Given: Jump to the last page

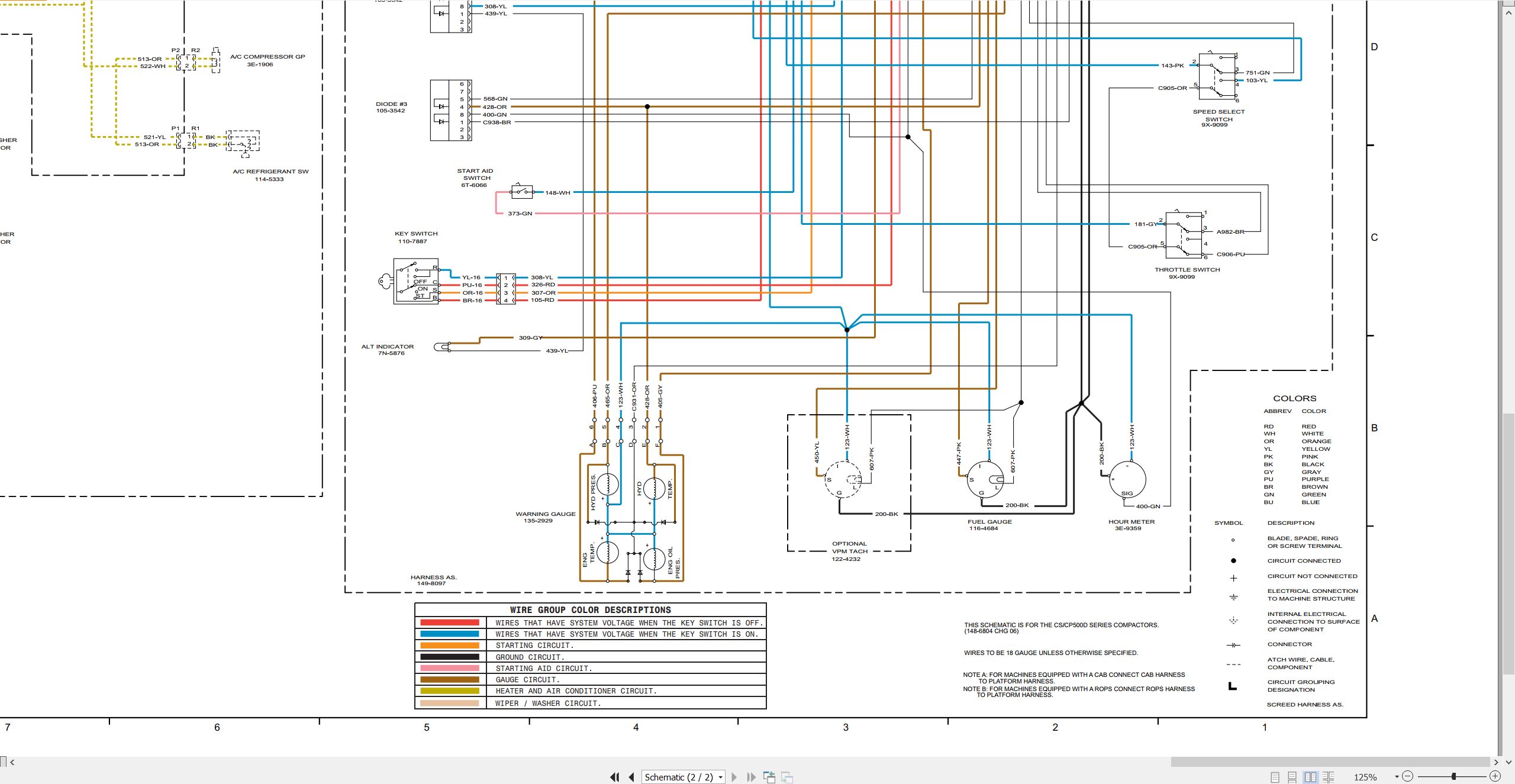Looking at the screenshot, I should click(751, 777).
